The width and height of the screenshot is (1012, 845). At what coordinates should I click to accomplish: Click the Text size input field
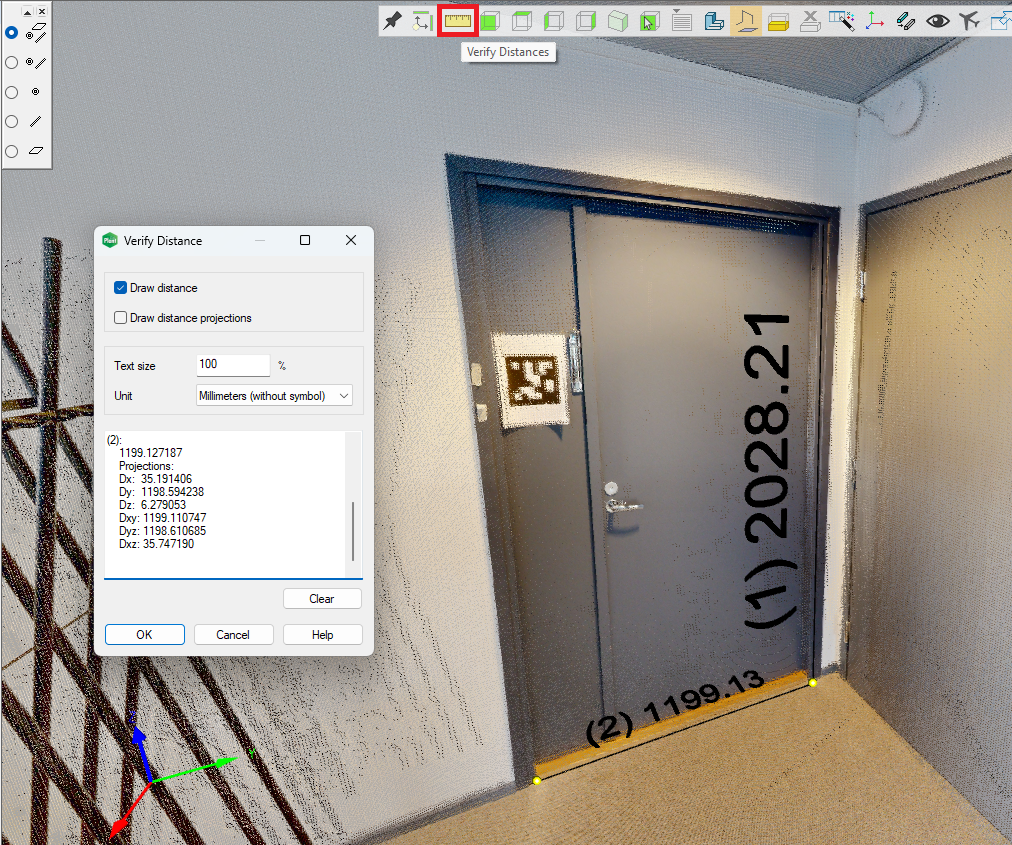tap(232, 365)
